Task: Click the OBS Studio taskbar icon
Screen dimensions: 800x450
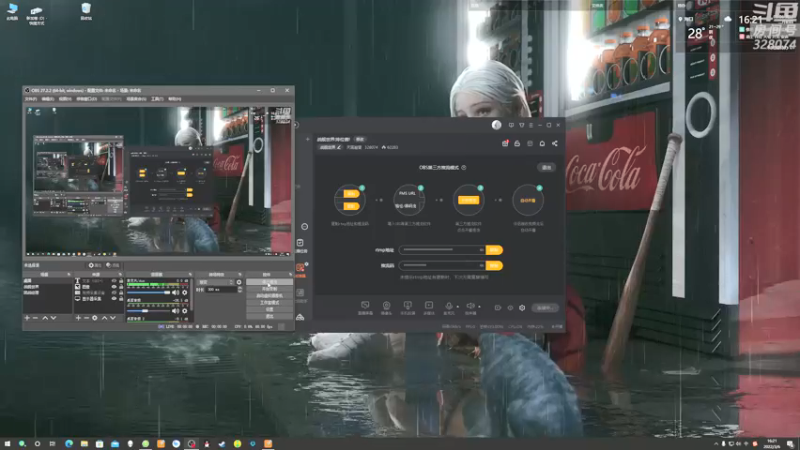Action: pyautogui.click(x=191, y=444)
